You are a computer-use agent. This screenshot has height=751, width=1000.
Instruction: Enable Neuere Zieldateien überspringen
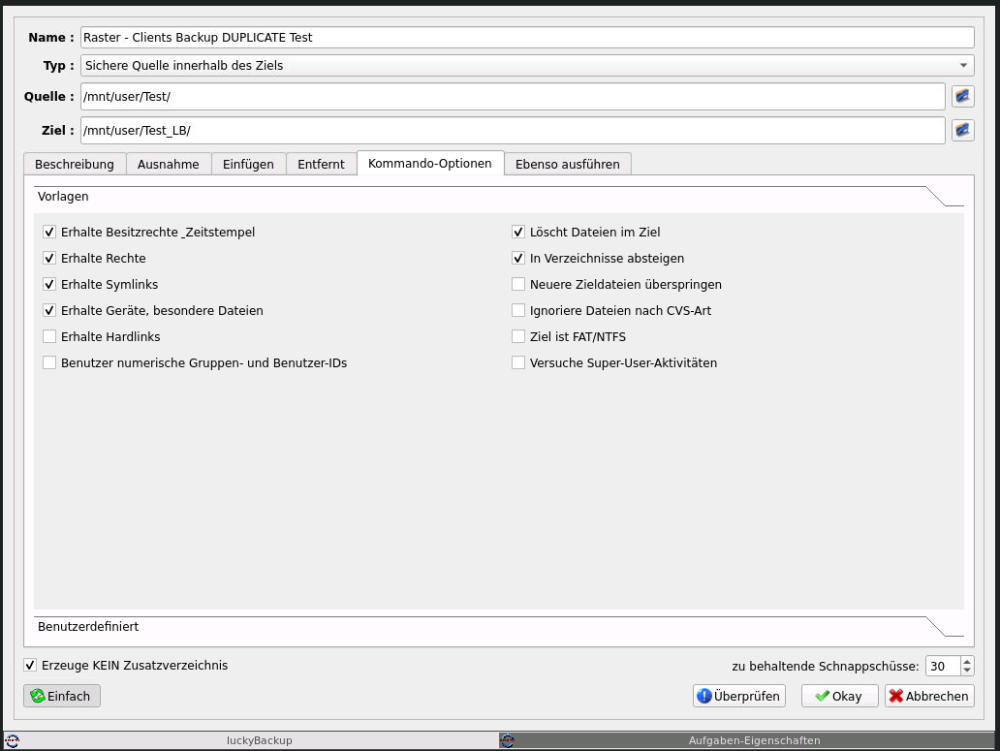point(518,284)
